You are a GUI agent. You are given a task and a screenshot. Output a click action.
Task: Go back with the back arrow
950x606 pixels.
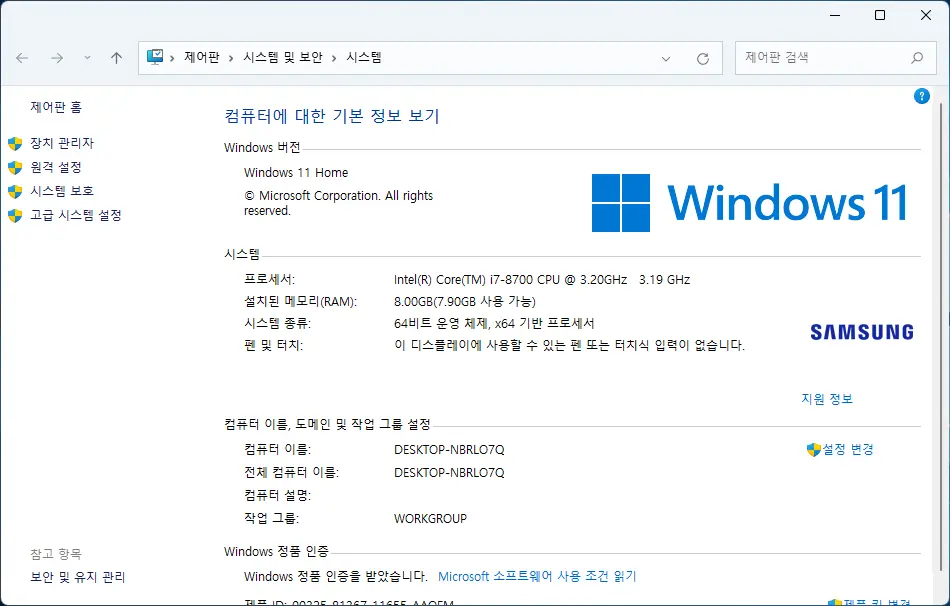[22, 58]
